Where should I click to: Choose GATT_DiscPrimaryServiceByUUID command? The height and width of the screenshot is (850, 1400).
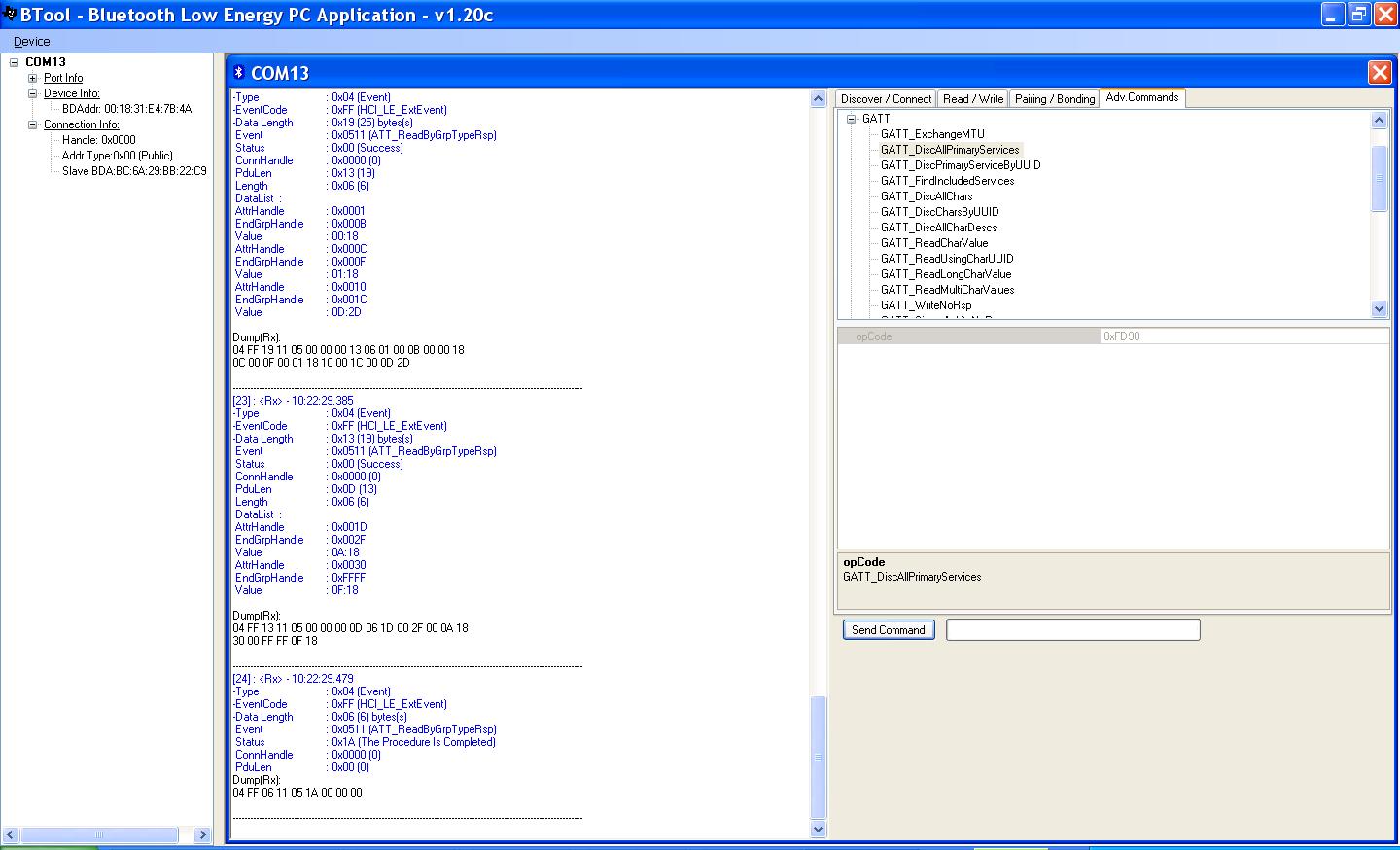(961, 165)
